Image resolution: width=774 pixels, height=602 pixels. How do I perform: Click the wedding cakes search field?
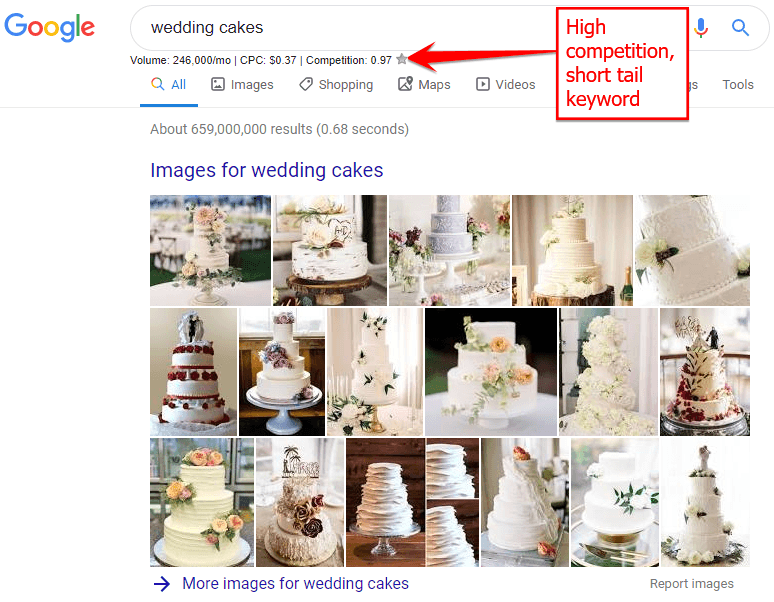click(x=346, y=28)
